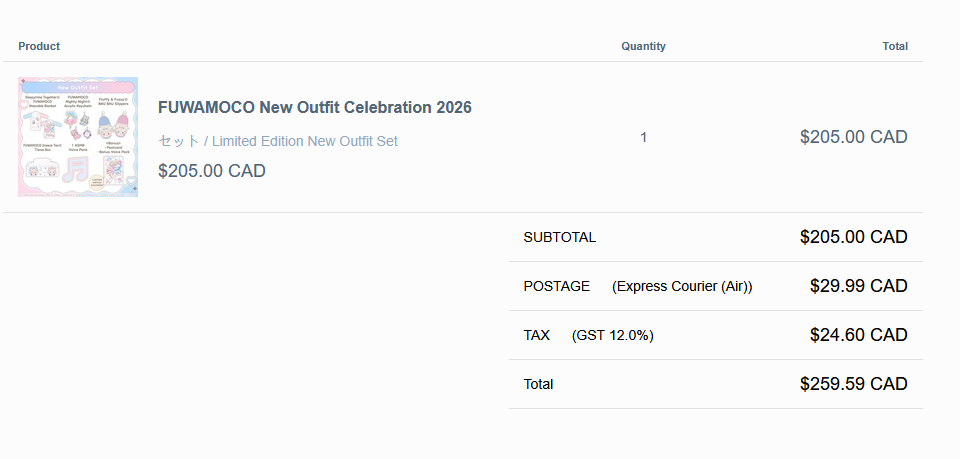Select the Express Courier (Air) shipping text
Screen dimensions: 960x459
click(682, 286)
